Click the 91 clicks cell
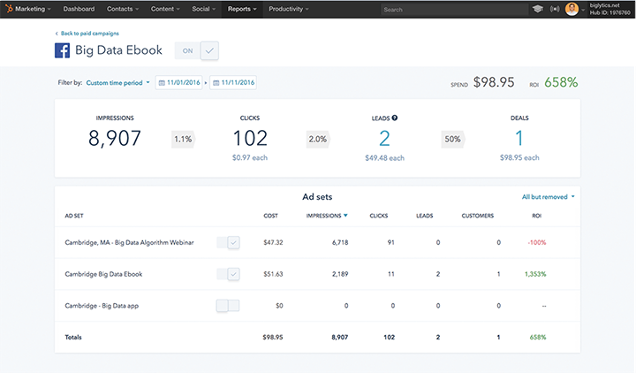Screen dimensions: 636x373 point(391,242)
